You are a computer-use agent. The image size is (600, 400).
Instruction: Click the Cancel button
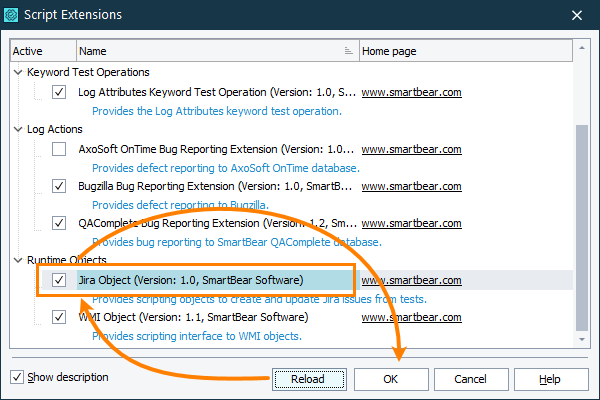pos(470,379)
